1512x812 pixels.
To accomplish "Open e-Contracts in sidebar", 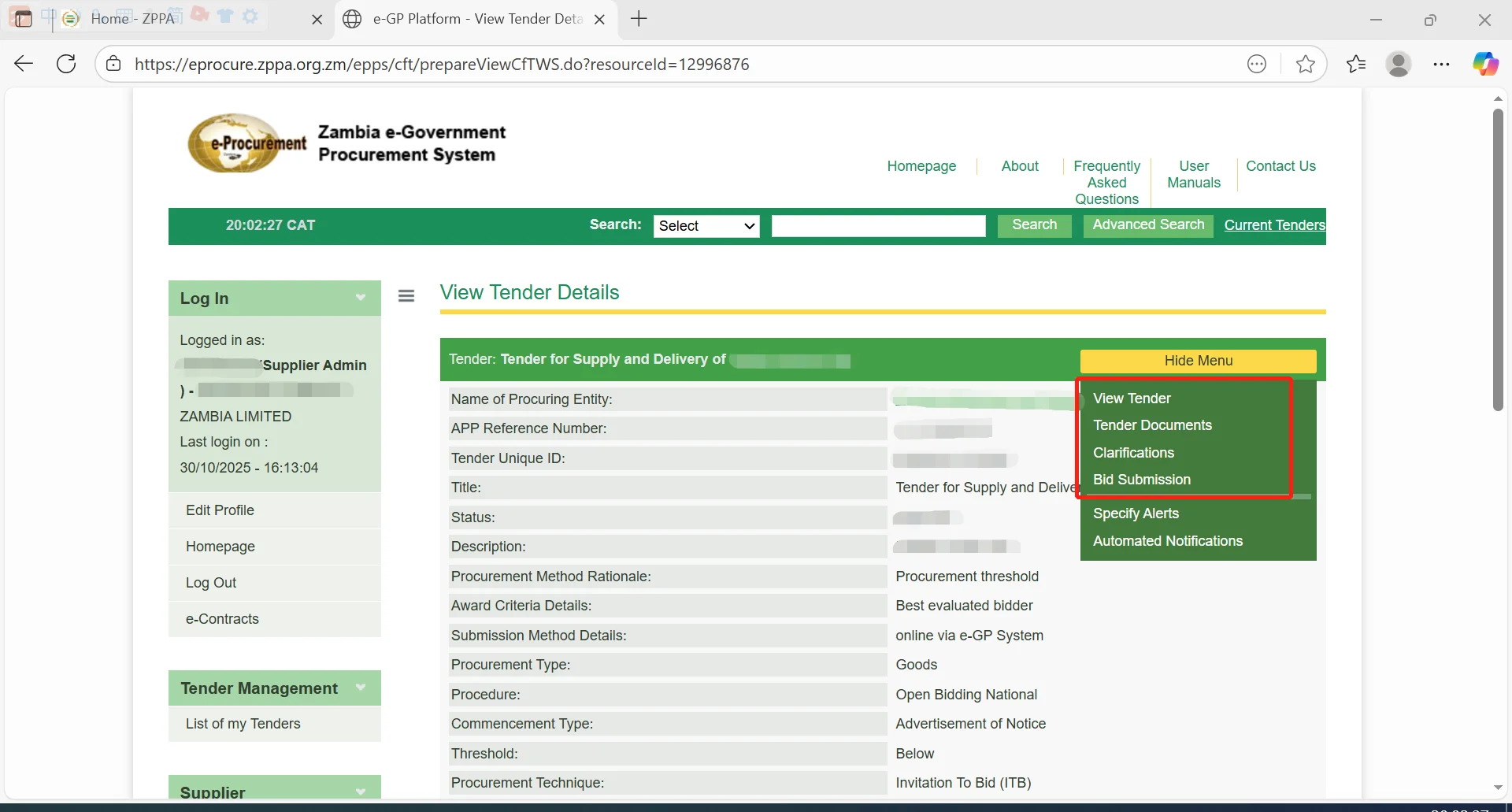I will [x=275, y=619].
